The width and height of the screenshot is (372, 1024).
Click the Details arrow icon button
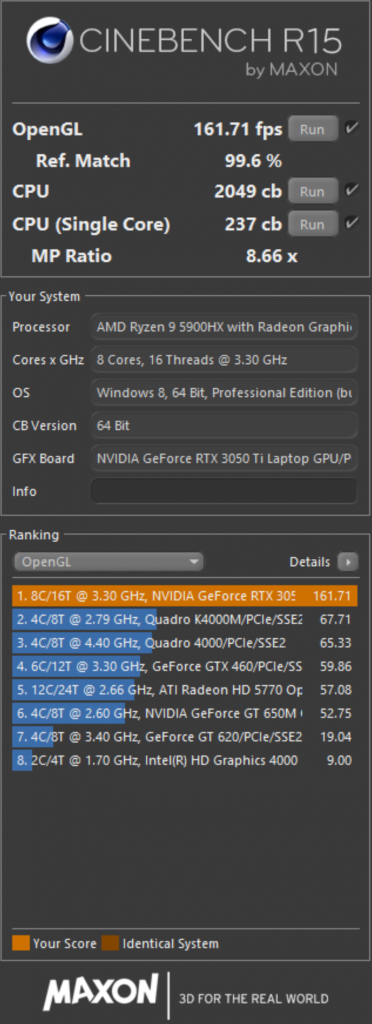[347, 562]
